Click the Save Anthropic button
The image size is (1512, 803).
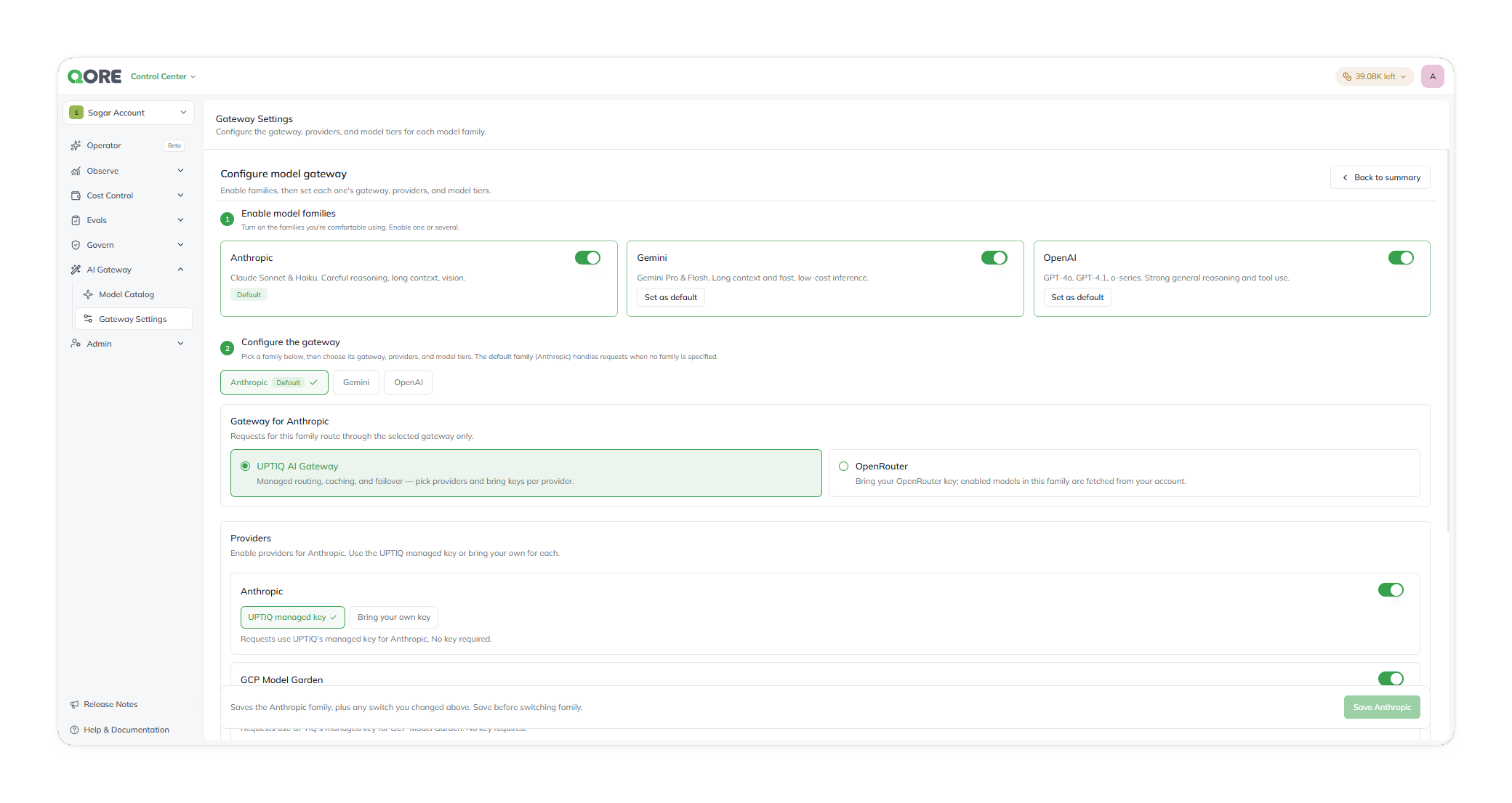1382,707
